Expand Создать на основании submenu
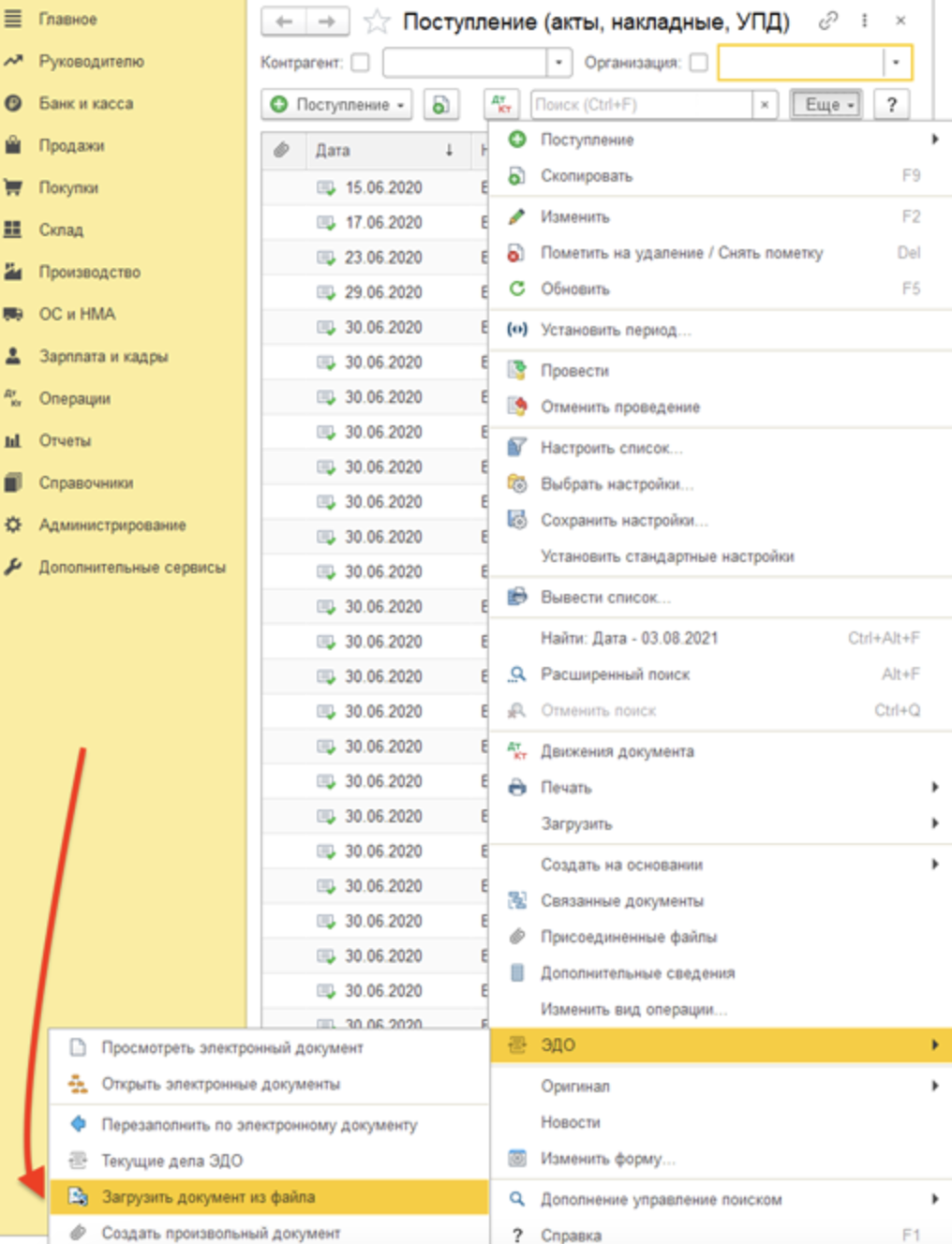Screen dimensions: 952x1244 720,865
